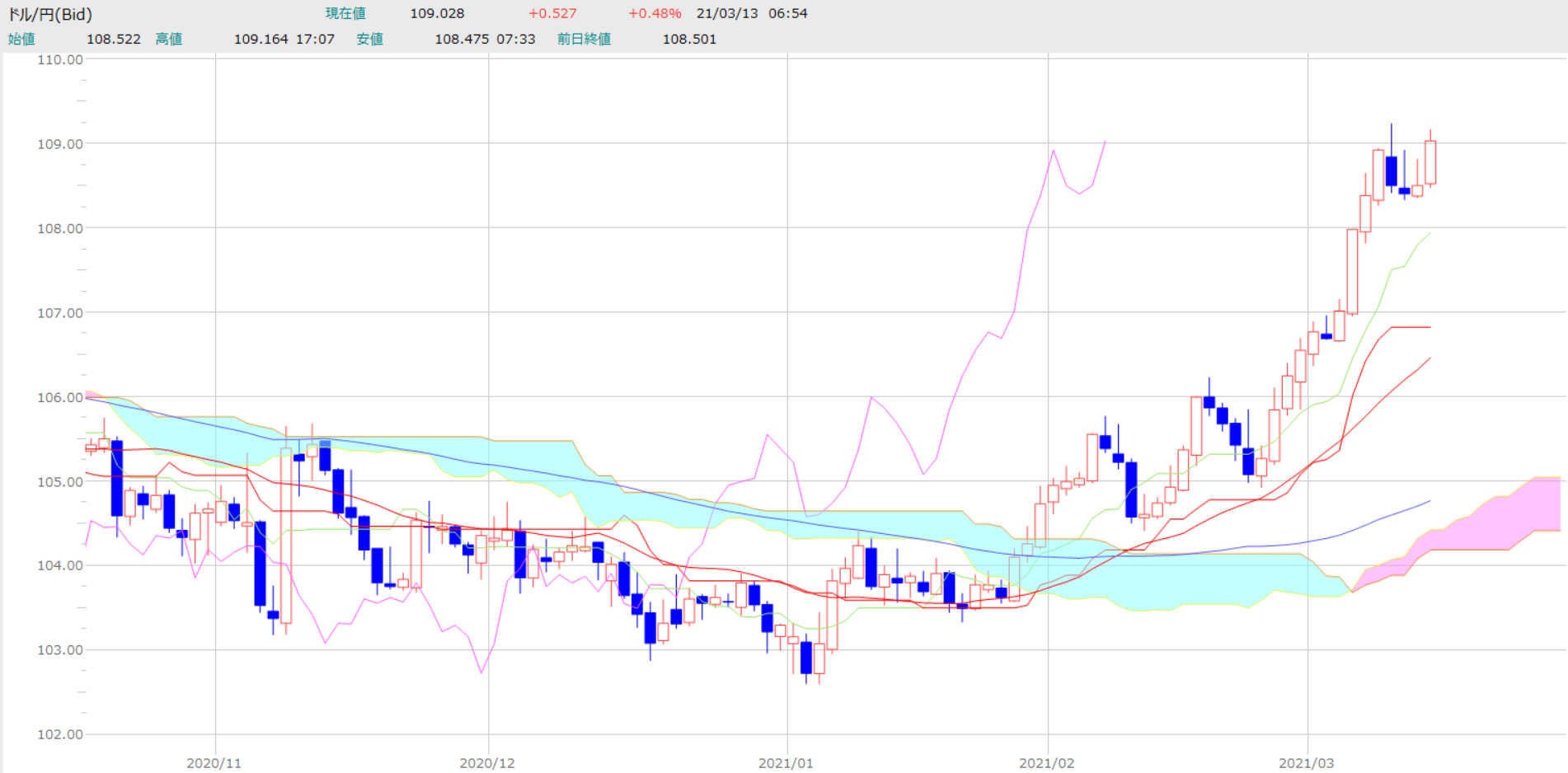Click the 105.00 price axis label
Image resolution: width=1568 pixels, height=773 pixels.
pyautogui.click(x=60, y=481)
